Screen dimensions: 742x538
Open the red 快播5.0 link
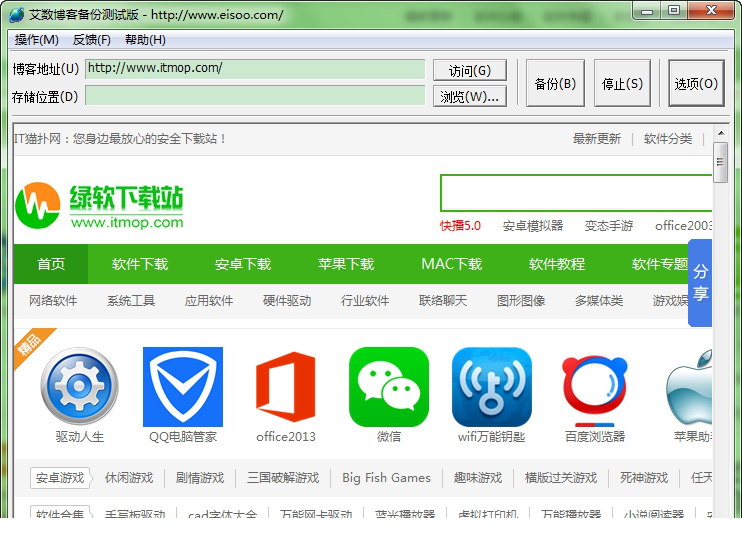pyautogui.click(x=460, y=226)
